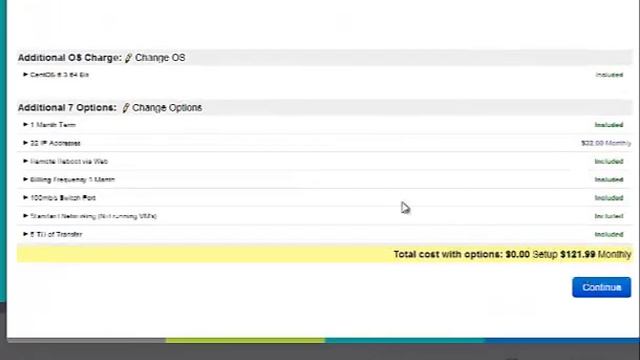Click the blue Continue button

tap(601, 287)
